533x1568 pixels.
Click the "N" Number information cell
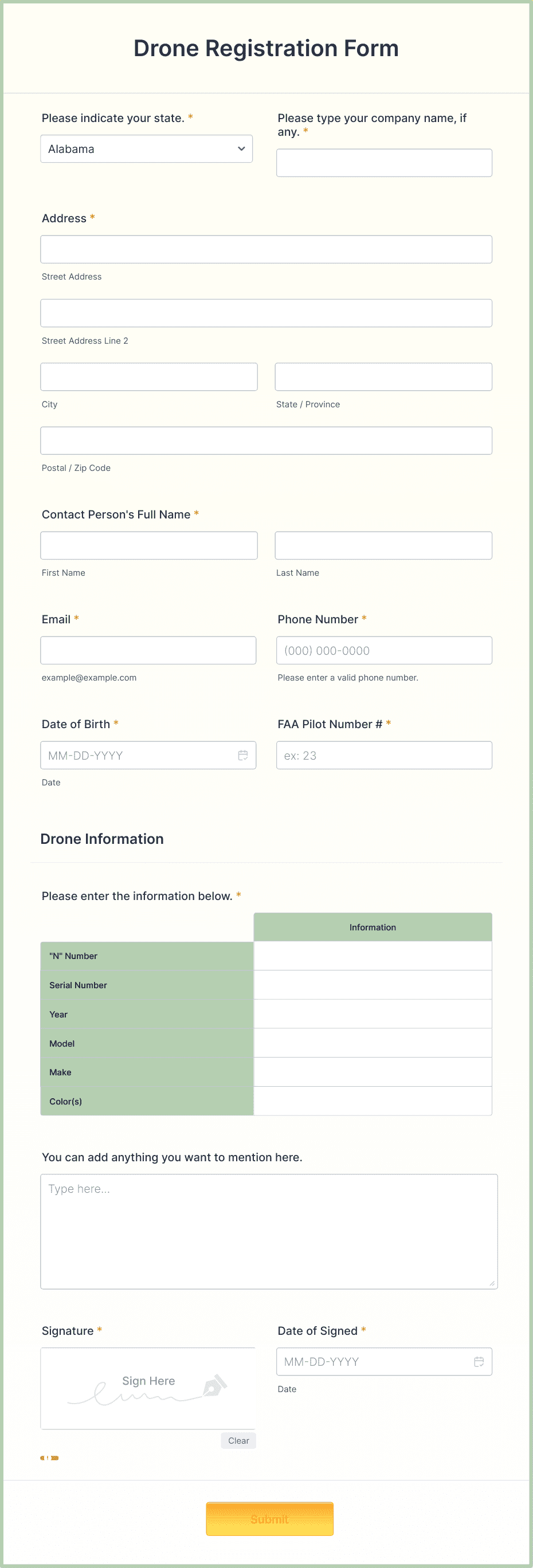click(372, 956)
